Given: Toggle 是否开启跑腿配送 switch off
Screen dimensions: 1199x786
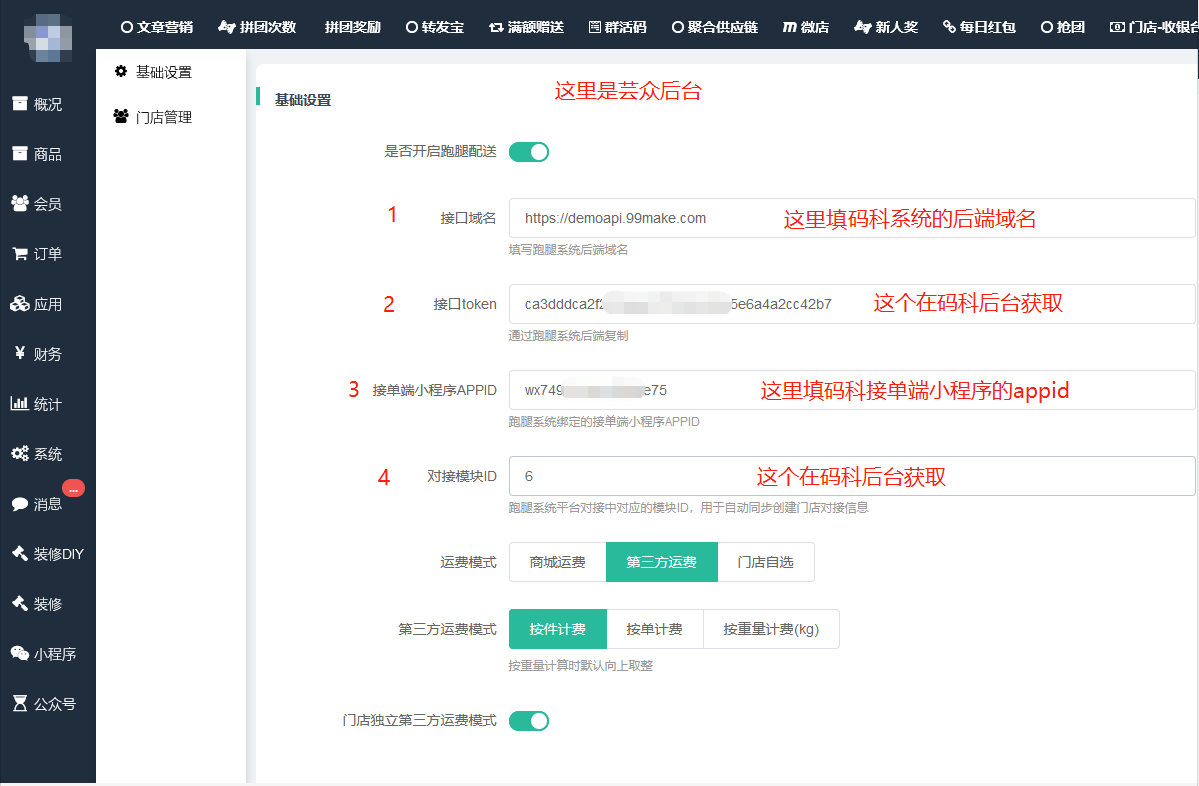Looking at the screenshot, I should coord(528,151).
